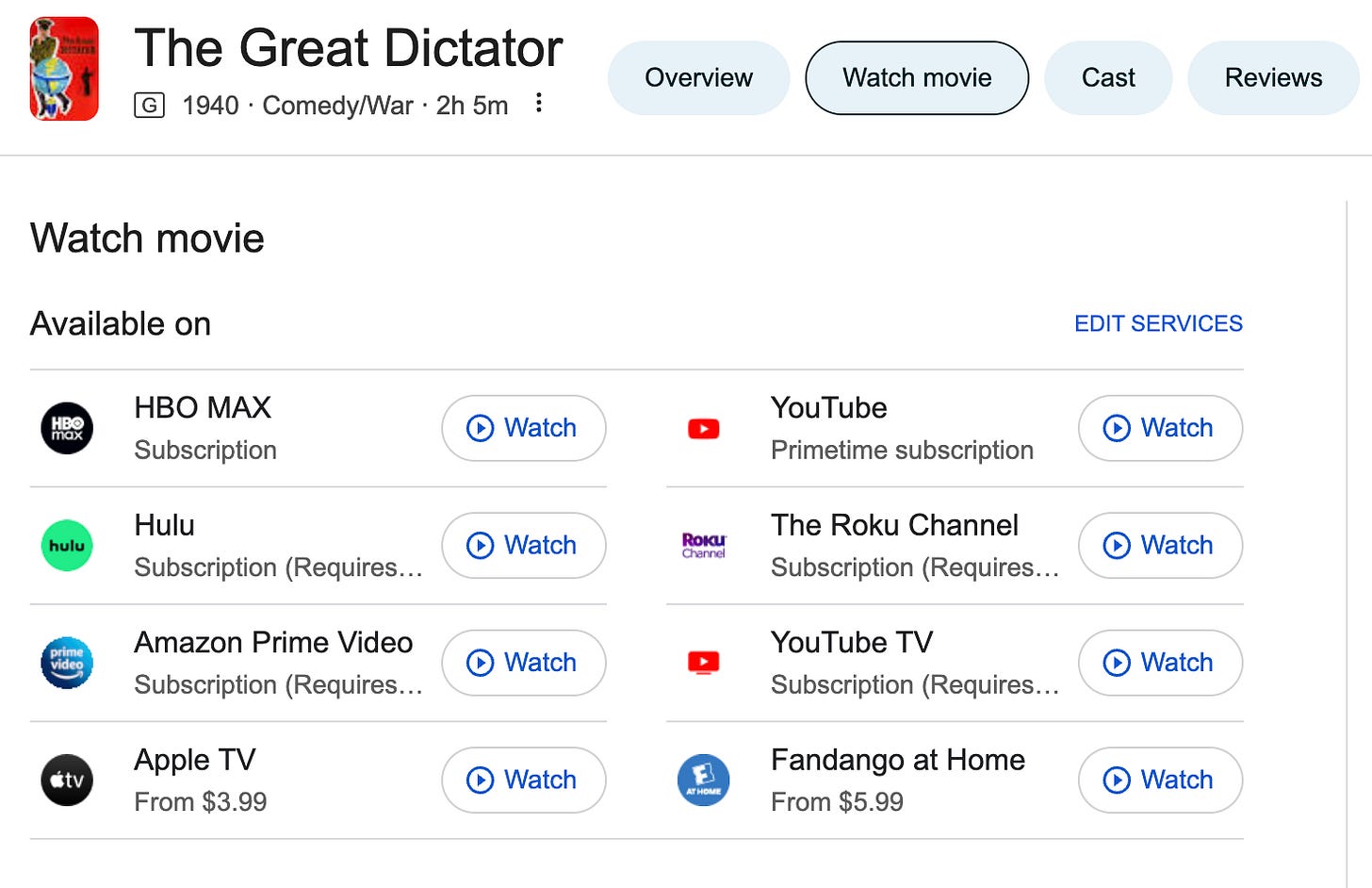Image resolution: width=1372 pixels, height=888 pixels.
Task: Select the Watch movie tab
Action: tap(917, 77)
